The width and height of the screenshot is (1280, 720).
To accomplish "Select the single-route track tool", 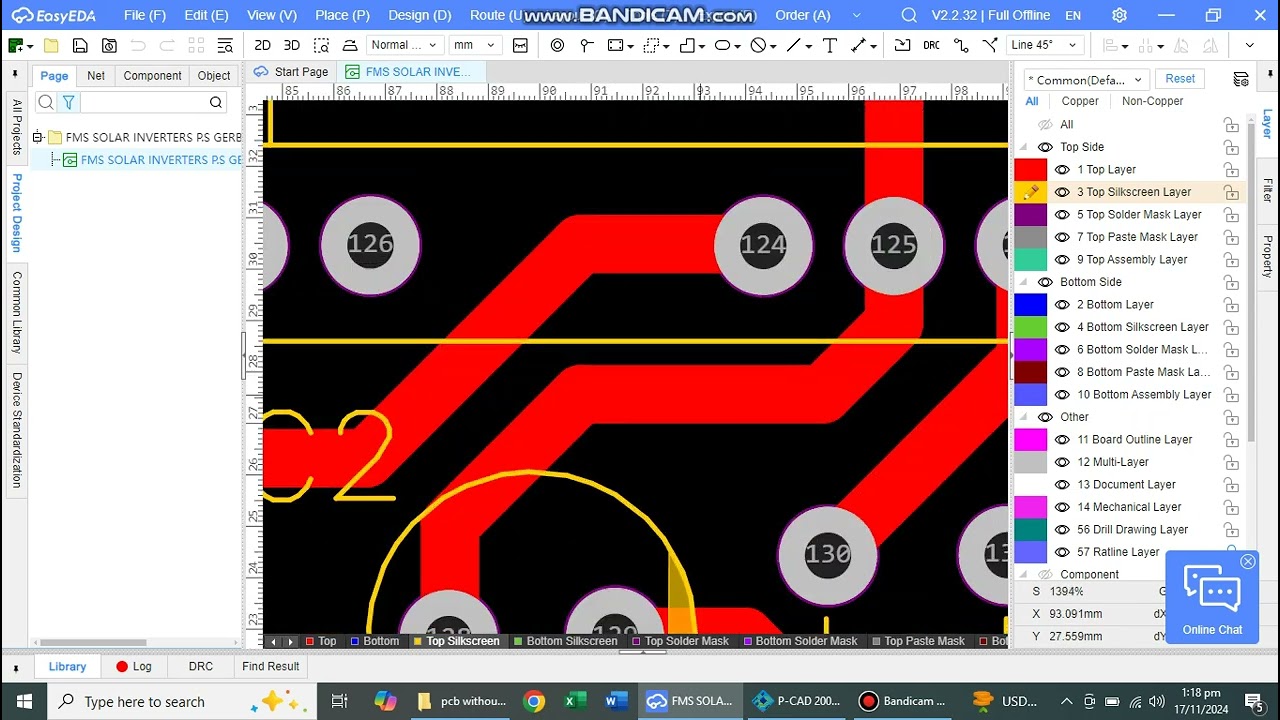I will tap(961, 45).
